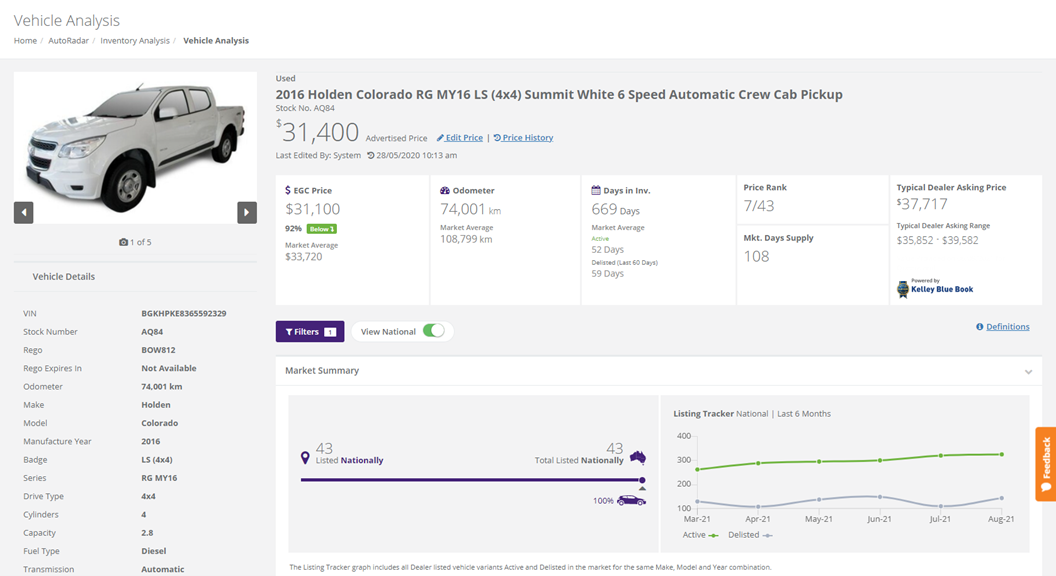Click the Rego value BOW812
Viewport: 1056px width, 576px height.
(x=158, y=350)
